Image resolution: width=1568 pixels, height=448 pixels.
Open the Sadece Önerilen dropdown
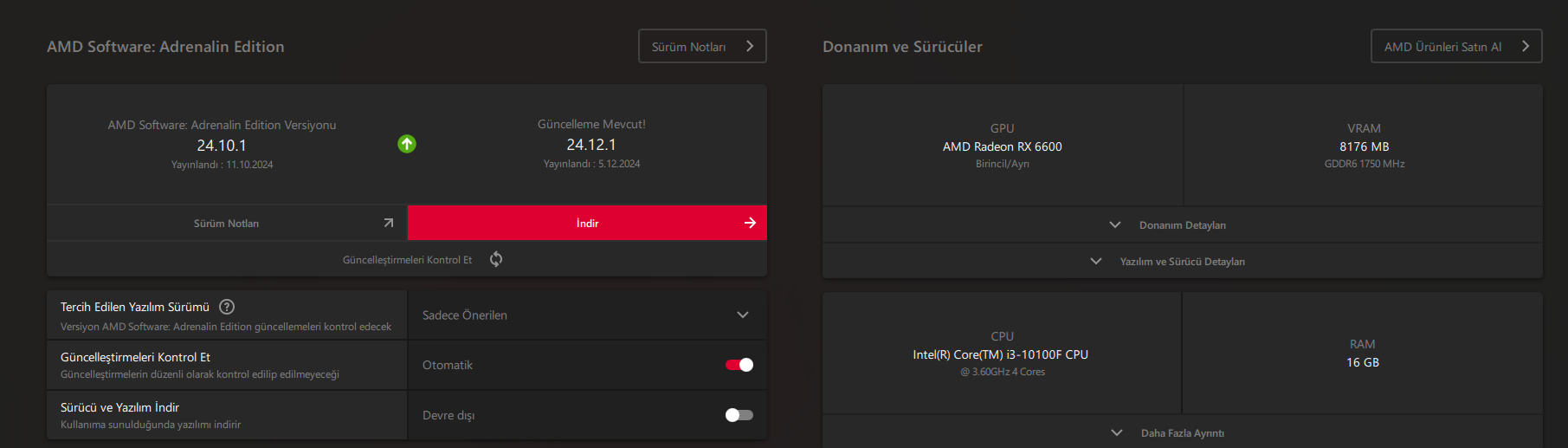[587, 315]
